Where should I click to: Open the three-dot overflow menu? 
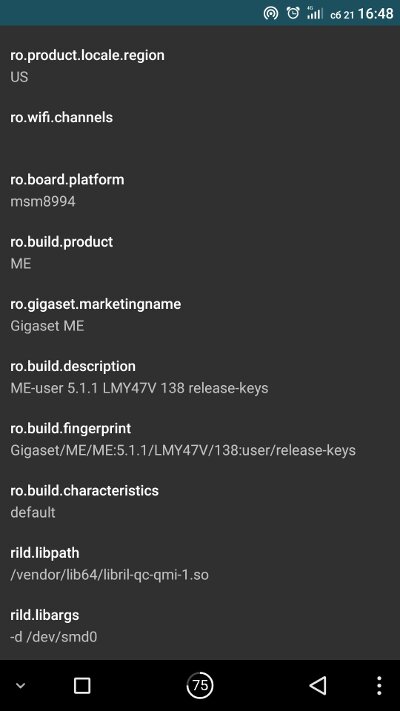click(x=379, y=686)
